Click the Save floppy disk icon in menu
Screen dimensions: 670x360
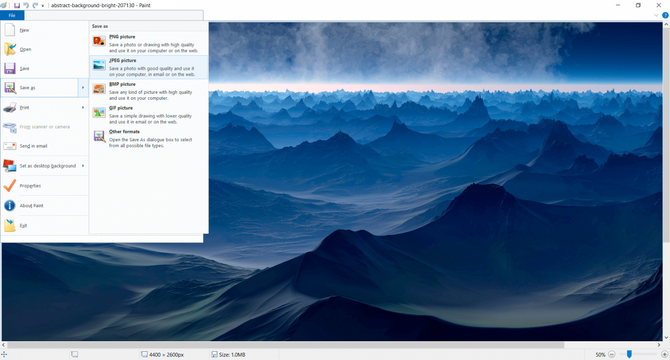point(10,68)
